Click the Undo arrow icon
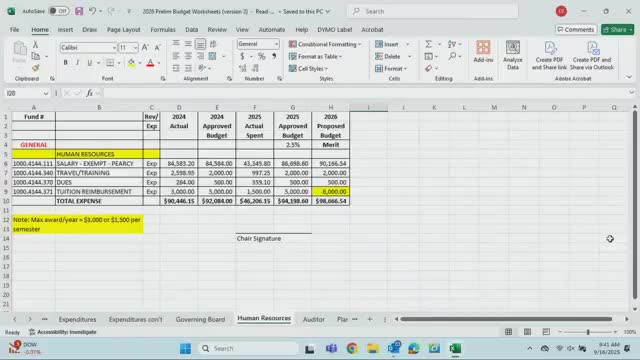This screenshot has width=640, height=360. click(x=92, y=11)
